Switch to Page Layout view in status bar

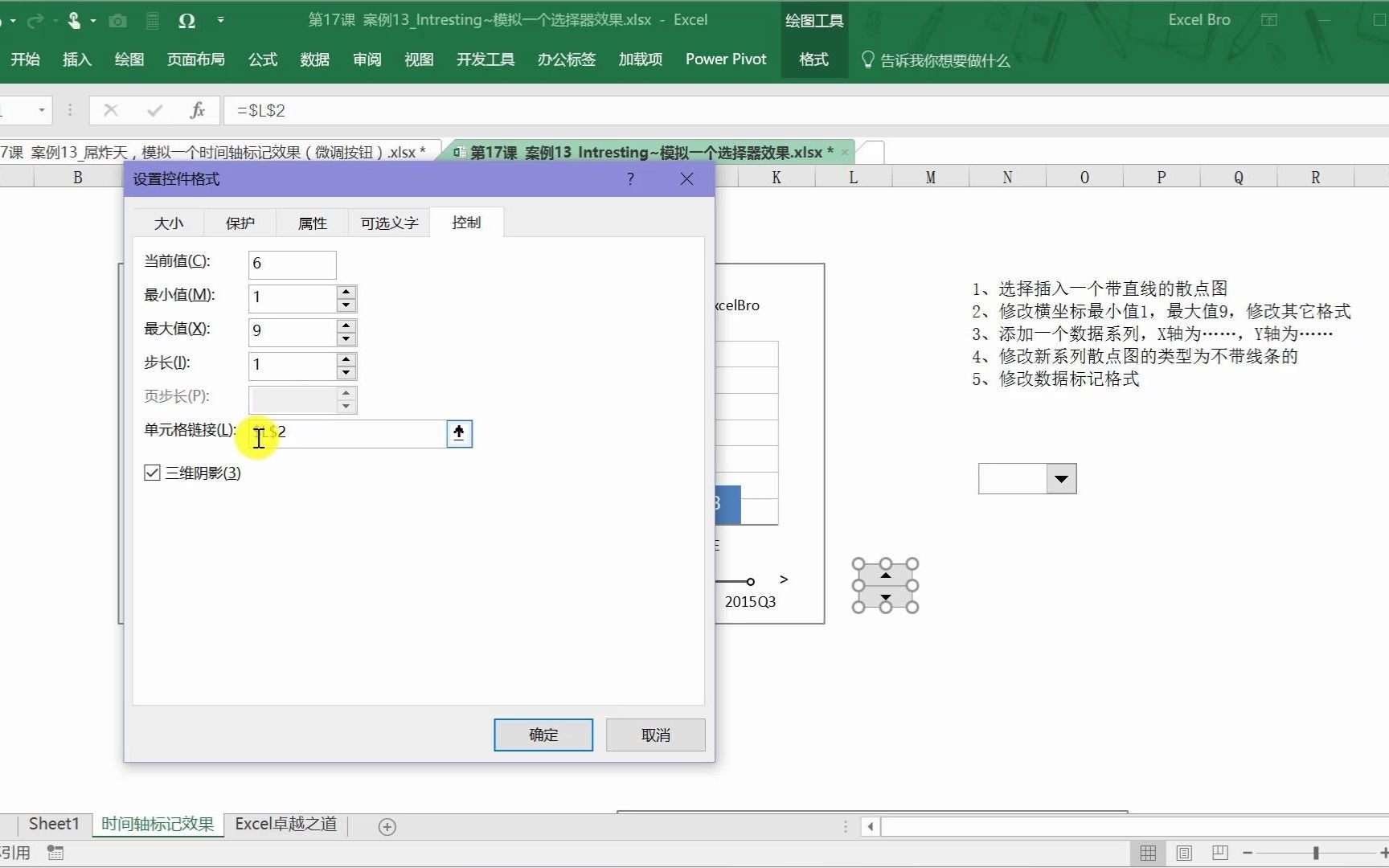click(x=1183, y=853)
